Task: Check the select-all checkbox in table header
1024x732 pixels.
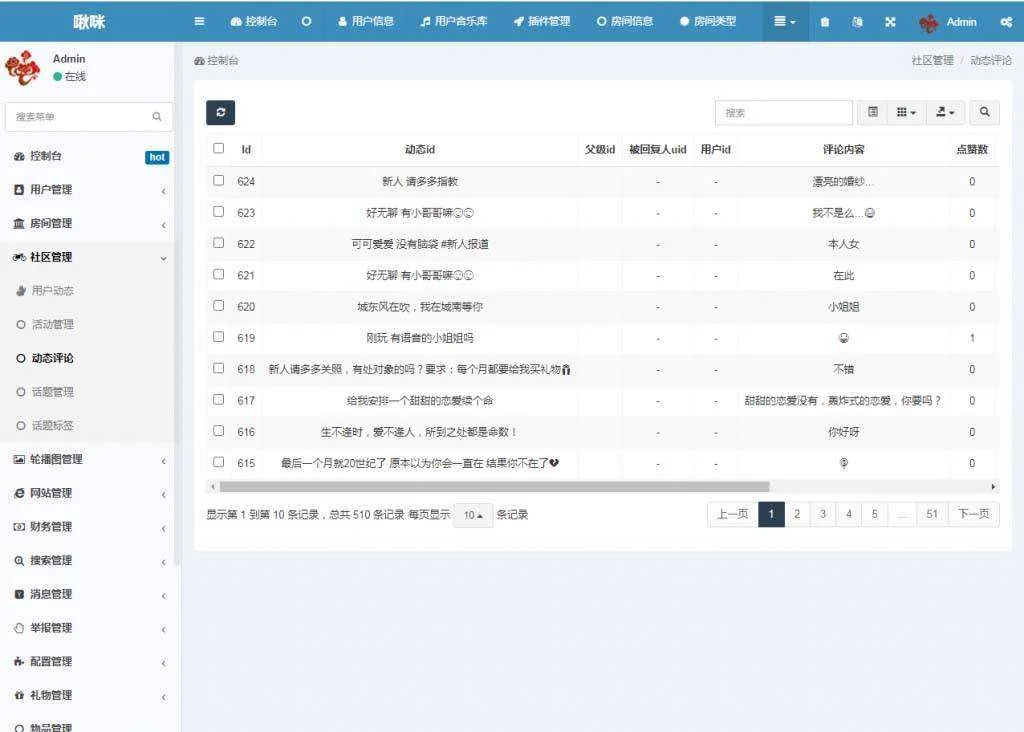Action: [219, 149]
